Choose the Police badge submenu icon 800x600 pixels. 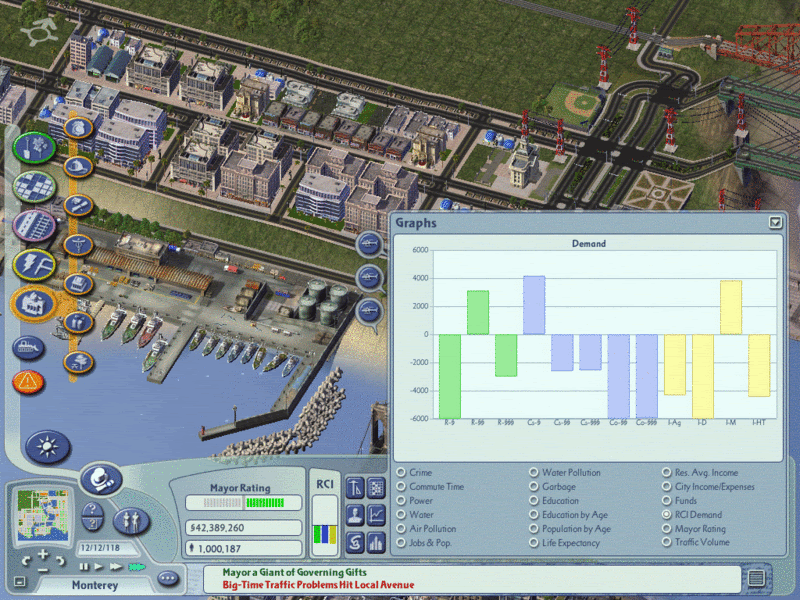(78, 128)
